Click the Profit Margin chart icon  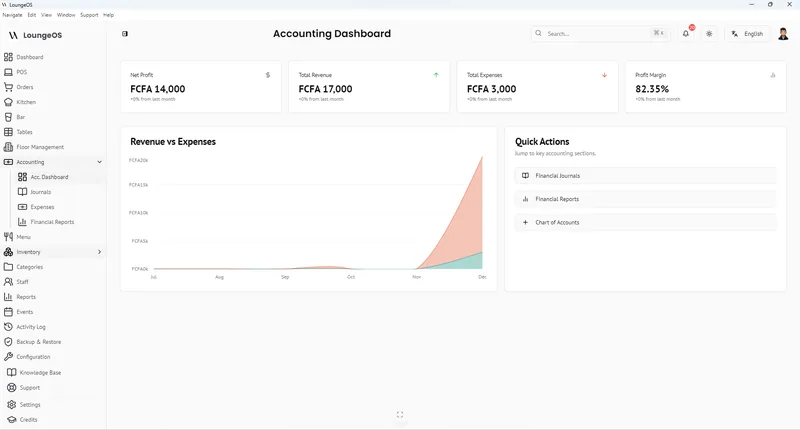pyautogui.click(x=773, y=75)
